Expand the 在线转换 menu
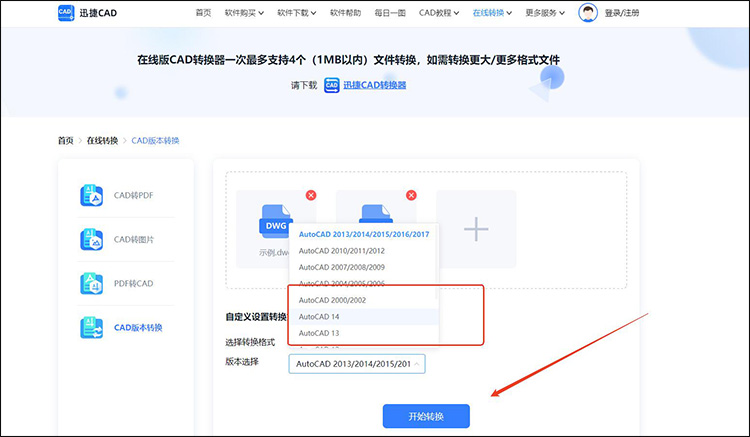 tap(492, 13)
